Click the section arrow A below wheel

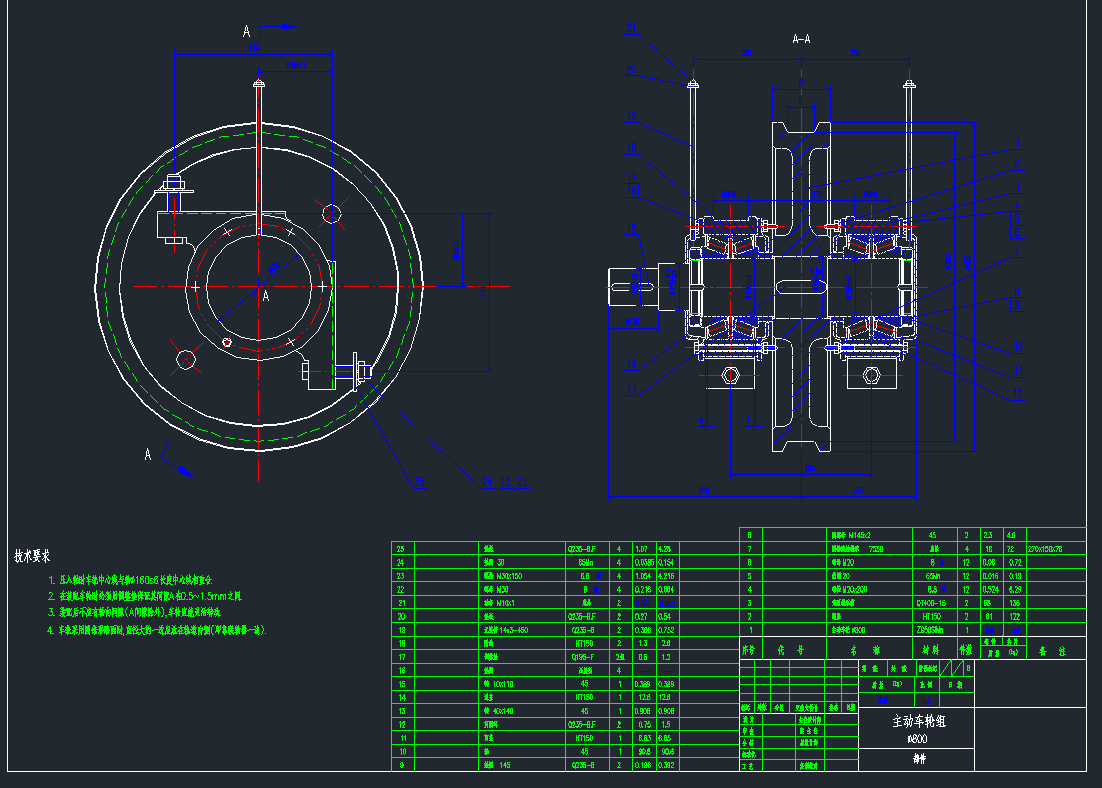149,455
